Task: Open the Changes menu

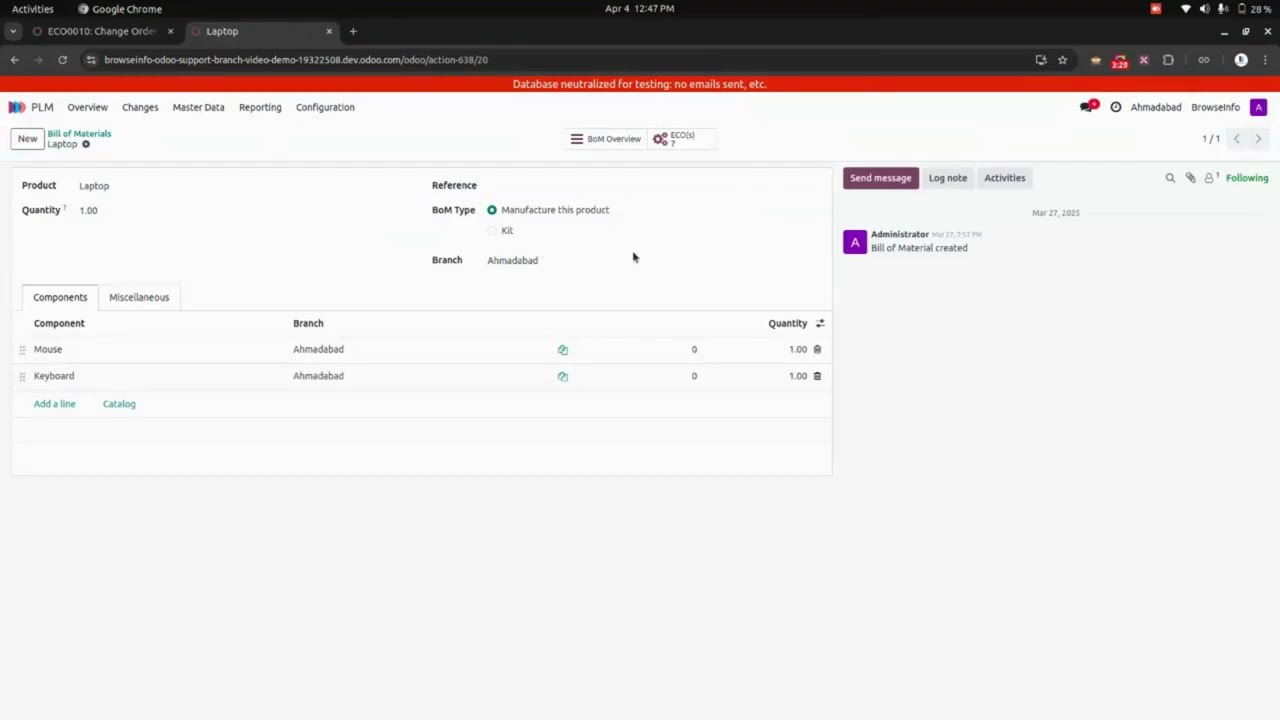Action: pyautogui.click(x=140, y=107)
